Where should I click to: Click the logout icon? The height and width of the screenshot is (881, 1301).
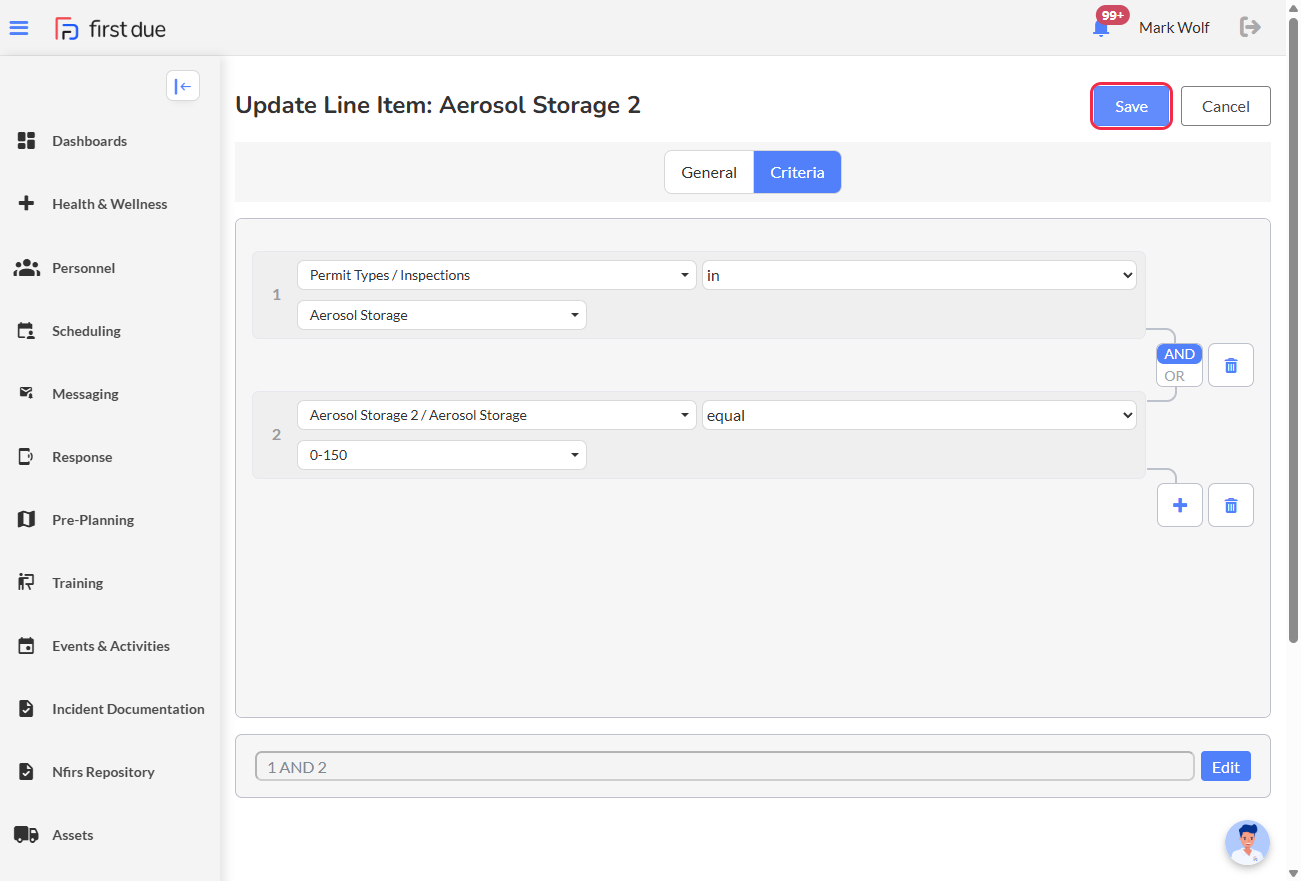point(1250,27)
